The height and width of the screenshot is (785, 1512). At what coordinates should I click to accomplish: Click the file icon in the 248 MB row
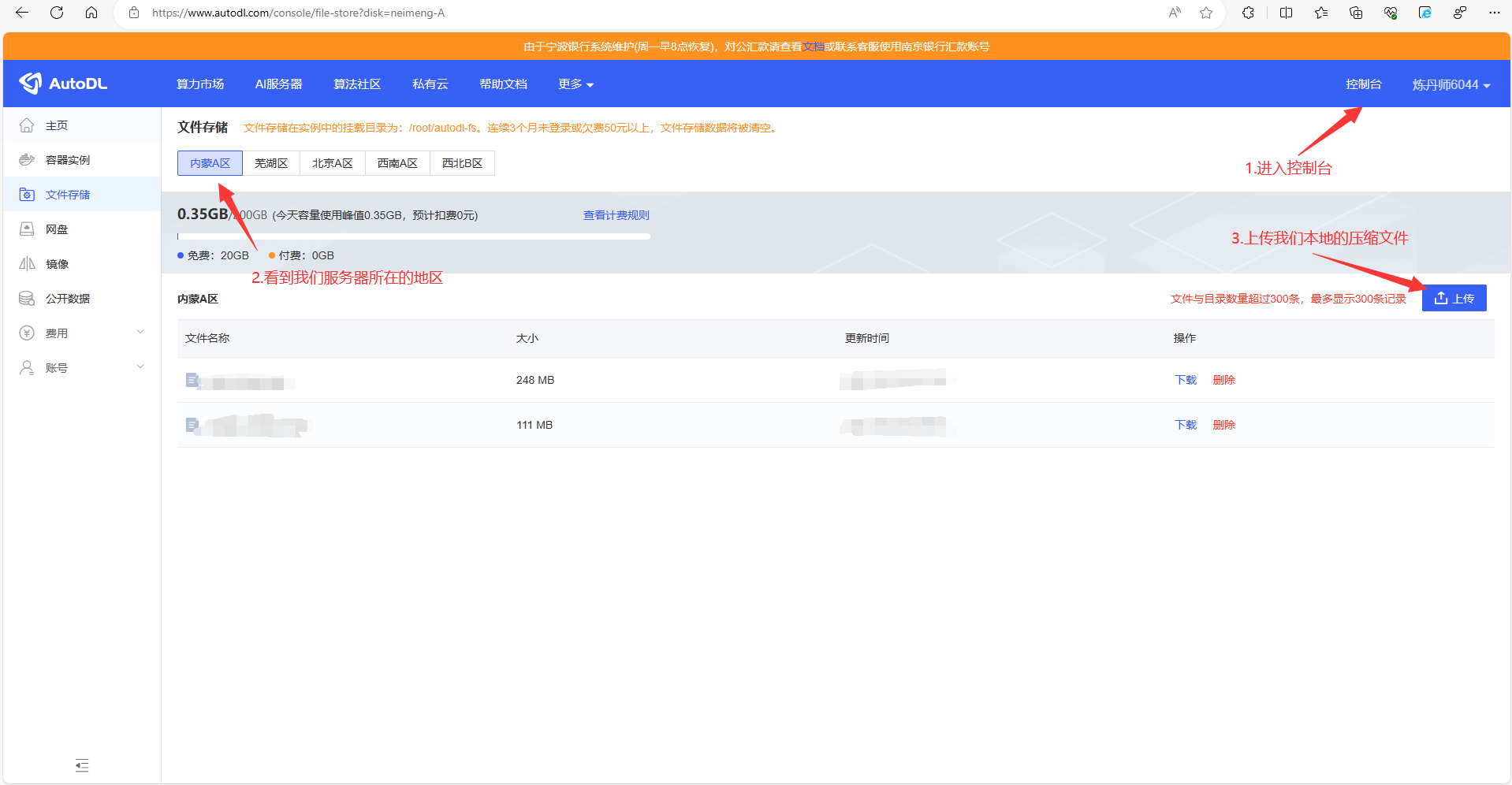tap(192, 380)
